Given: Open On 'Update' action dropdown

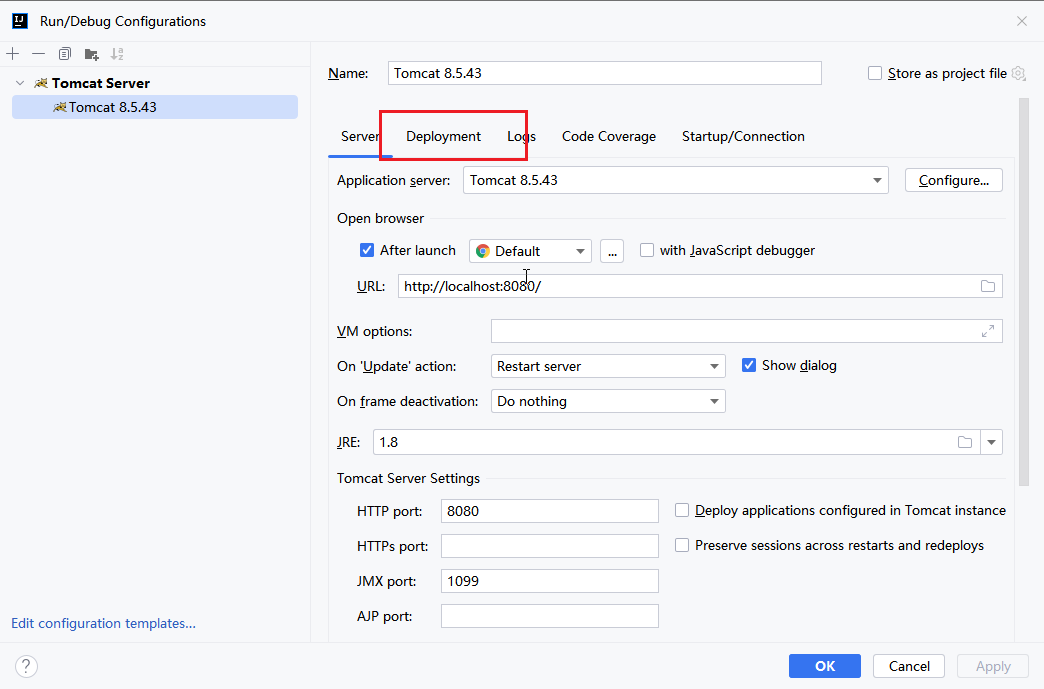Looking at the screenshot, I should pos(715,367).
